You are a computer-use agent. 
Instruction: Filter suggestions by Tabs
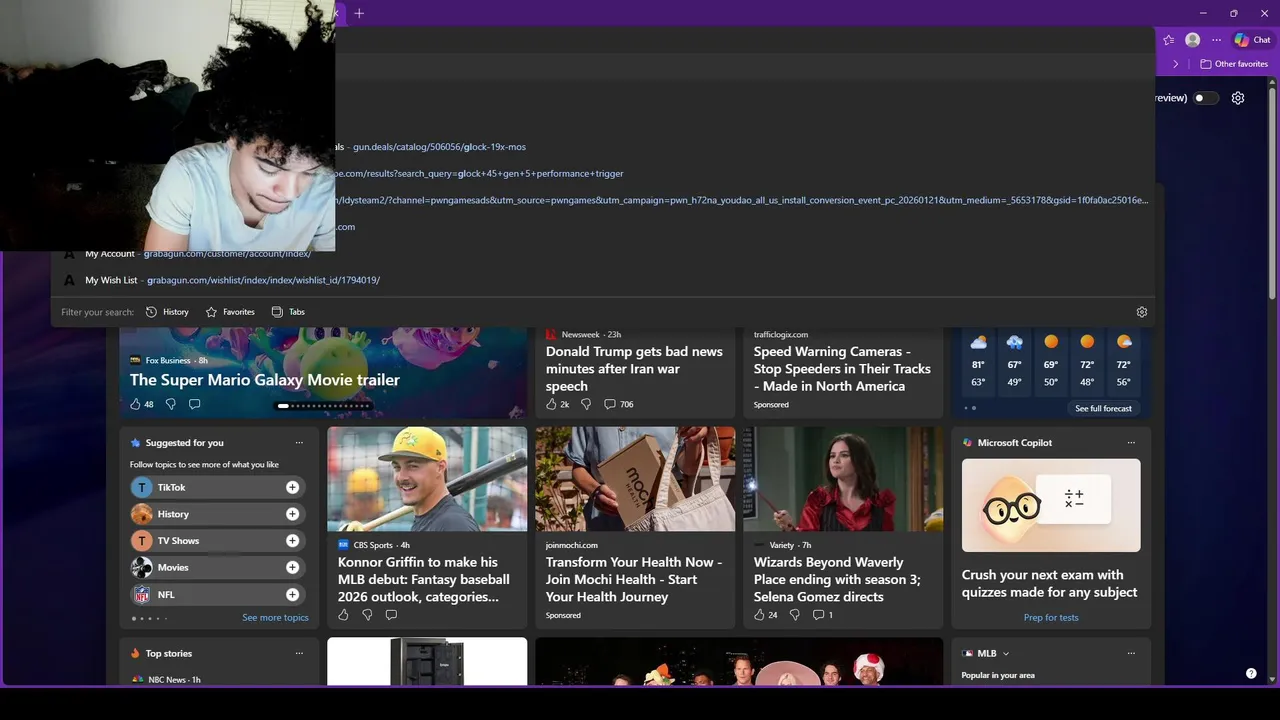pyautogui.click(x=288, y=312)
